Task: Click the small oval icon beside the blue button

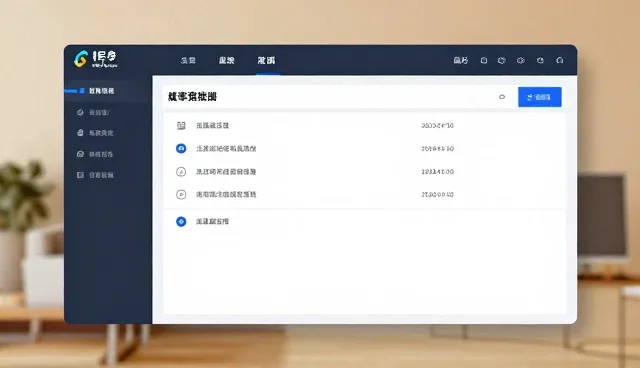Action: 502,97
